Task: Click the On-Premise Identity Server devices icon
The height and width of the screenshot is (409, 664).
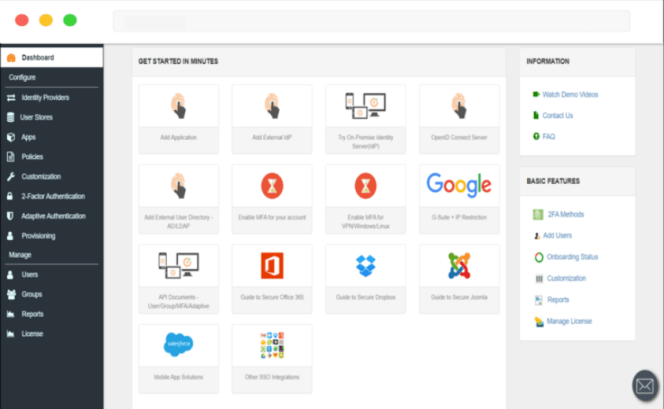Action: [x=365, y=105]
